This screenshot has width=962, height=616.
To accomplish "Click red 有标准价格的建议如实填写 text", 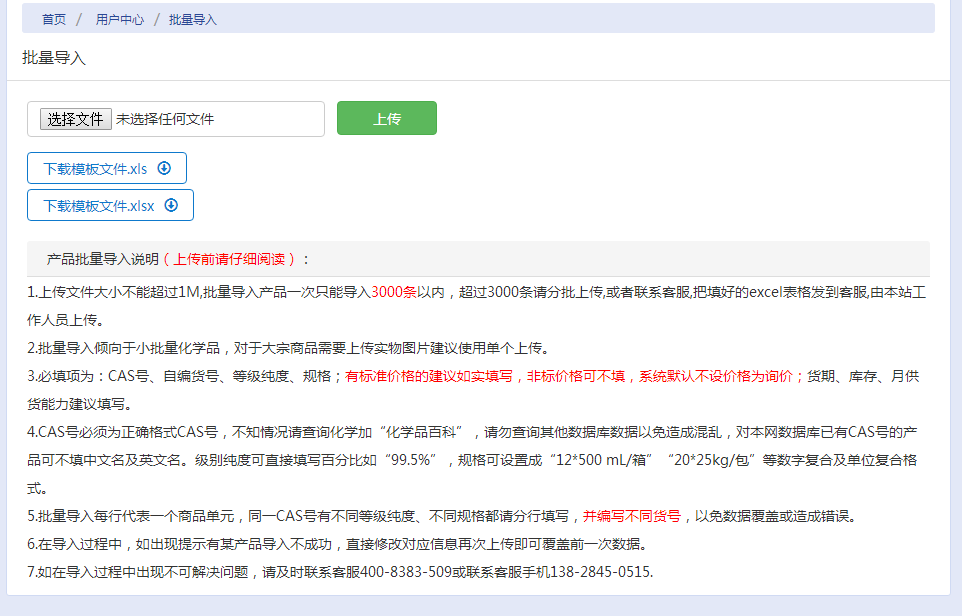I will (429, 376).
